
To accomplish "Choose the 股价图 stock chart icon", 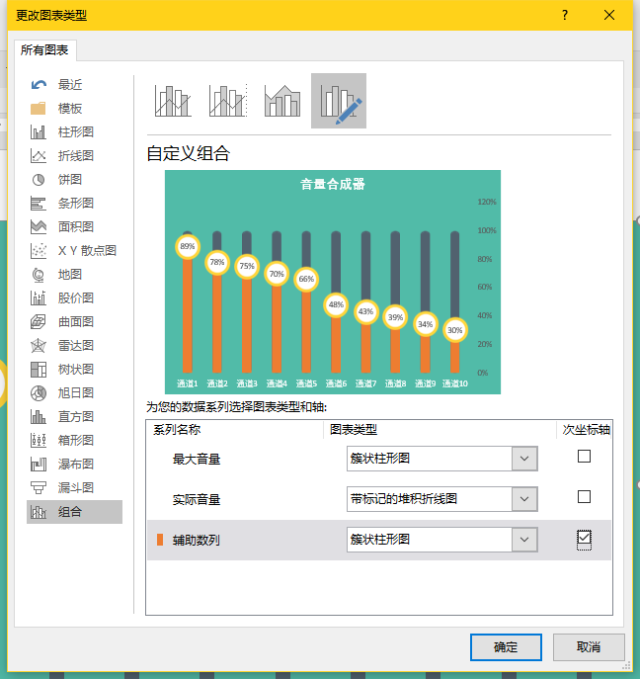I will coord(39,298).
